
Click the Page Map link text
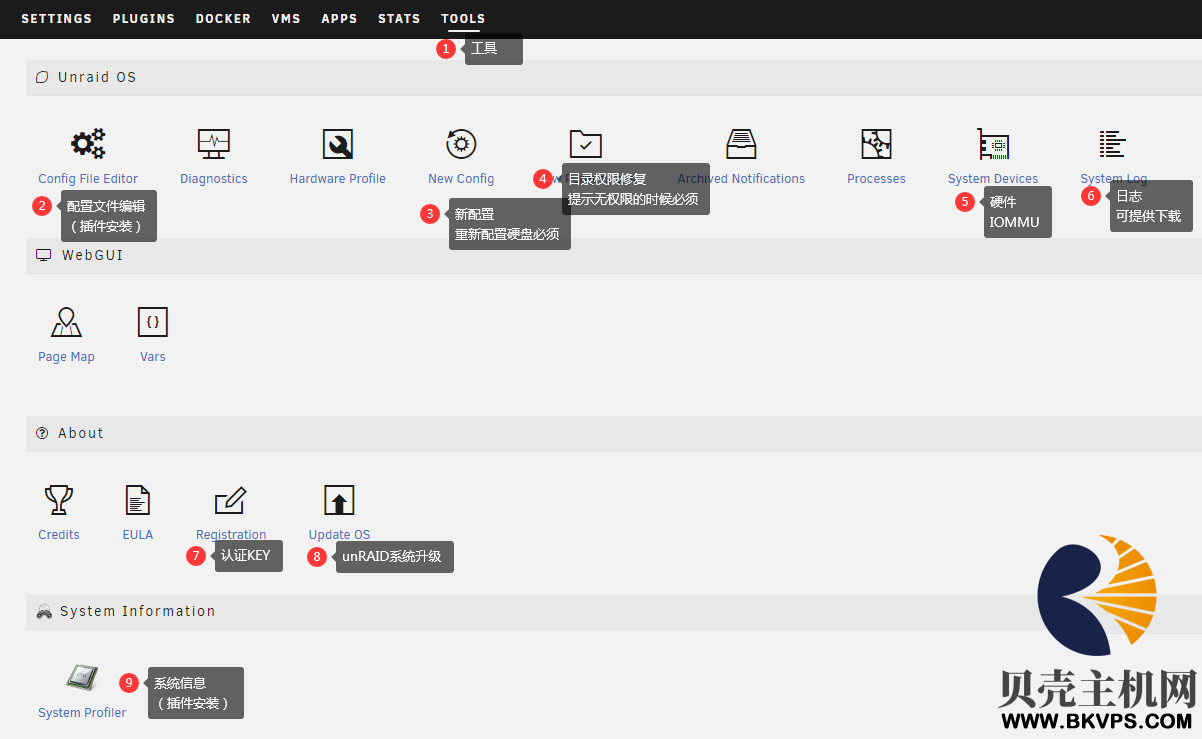(66, 357)
